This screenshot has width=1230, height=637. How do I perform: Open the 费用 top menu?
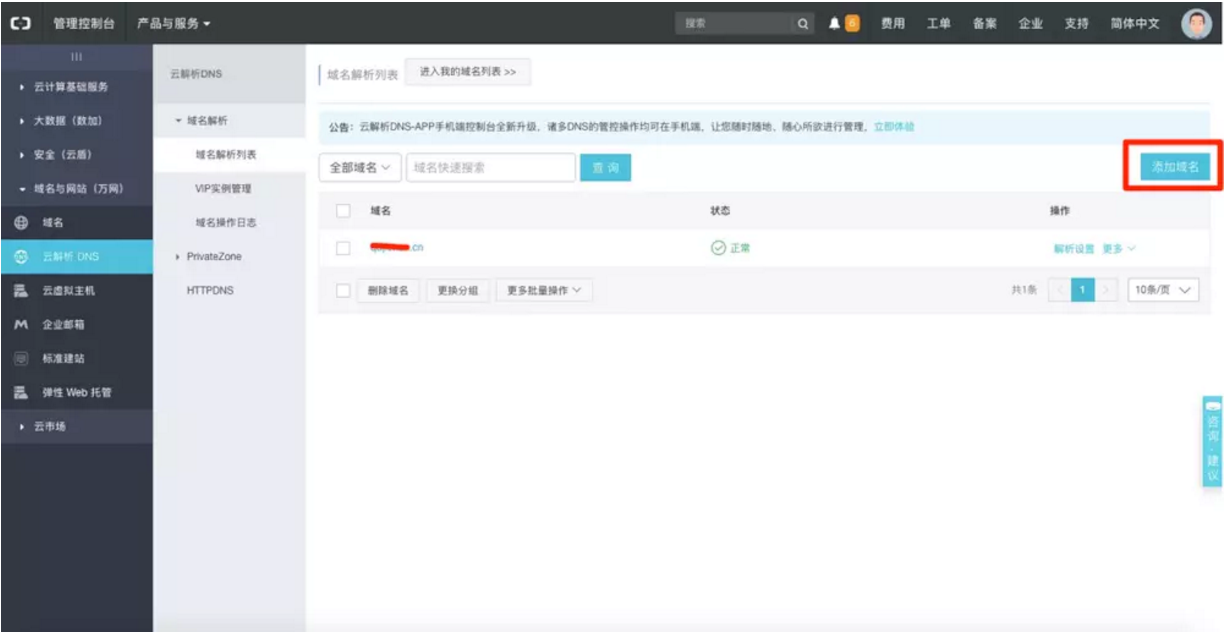click(893, 24)
